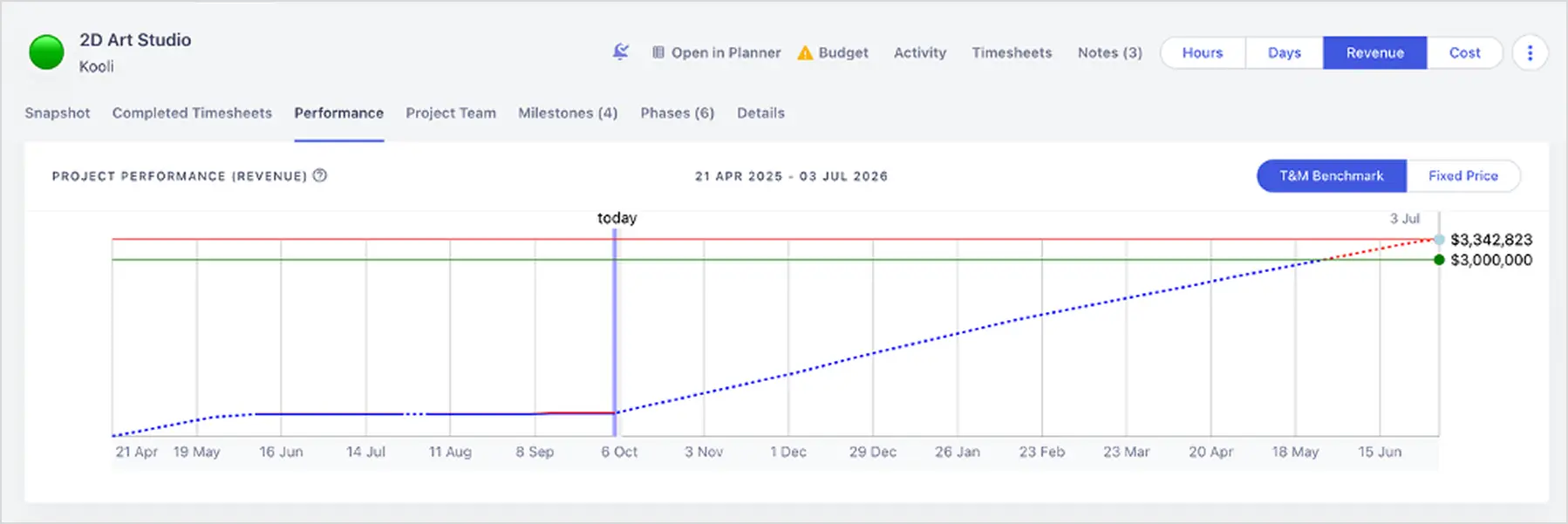Open the Milestones (4) tab
This screenshot has height=524, width=1568.
coord(568,112)
